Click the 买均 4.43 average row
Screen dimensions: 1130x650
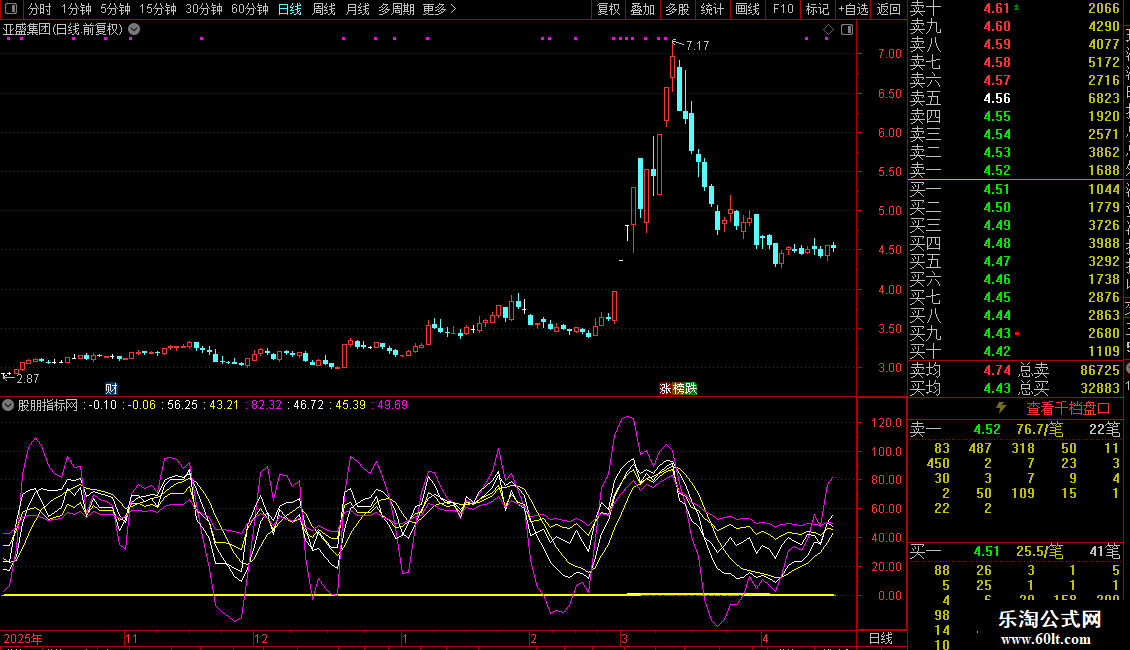pos(961,388)
